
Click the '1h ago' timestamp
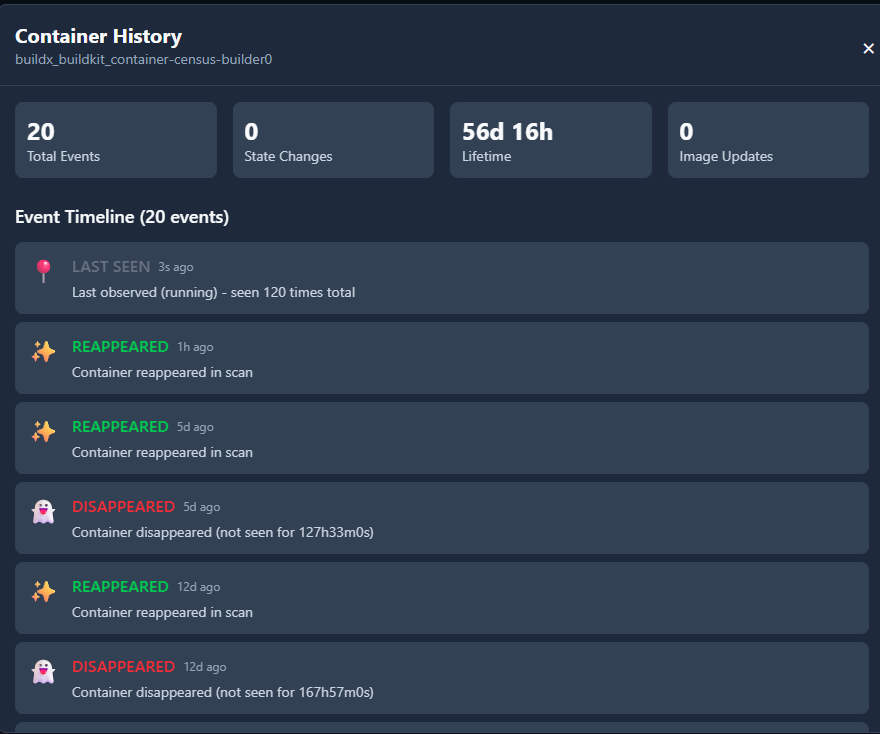pos(195,347)
